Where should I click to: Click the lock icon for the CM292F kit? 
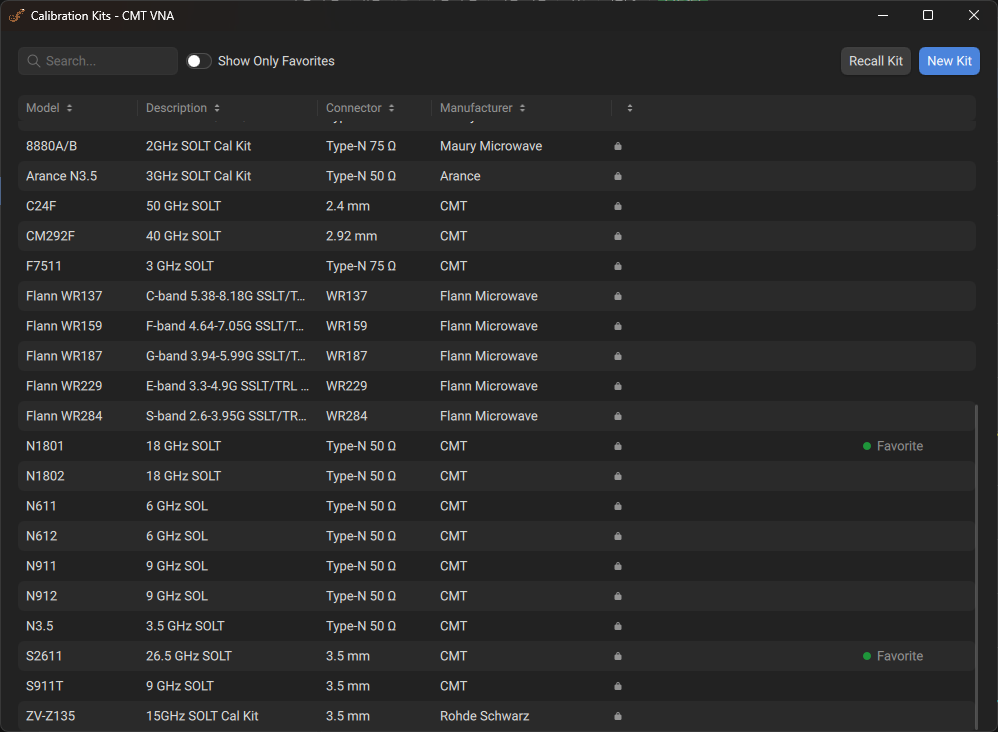(618, 236)
